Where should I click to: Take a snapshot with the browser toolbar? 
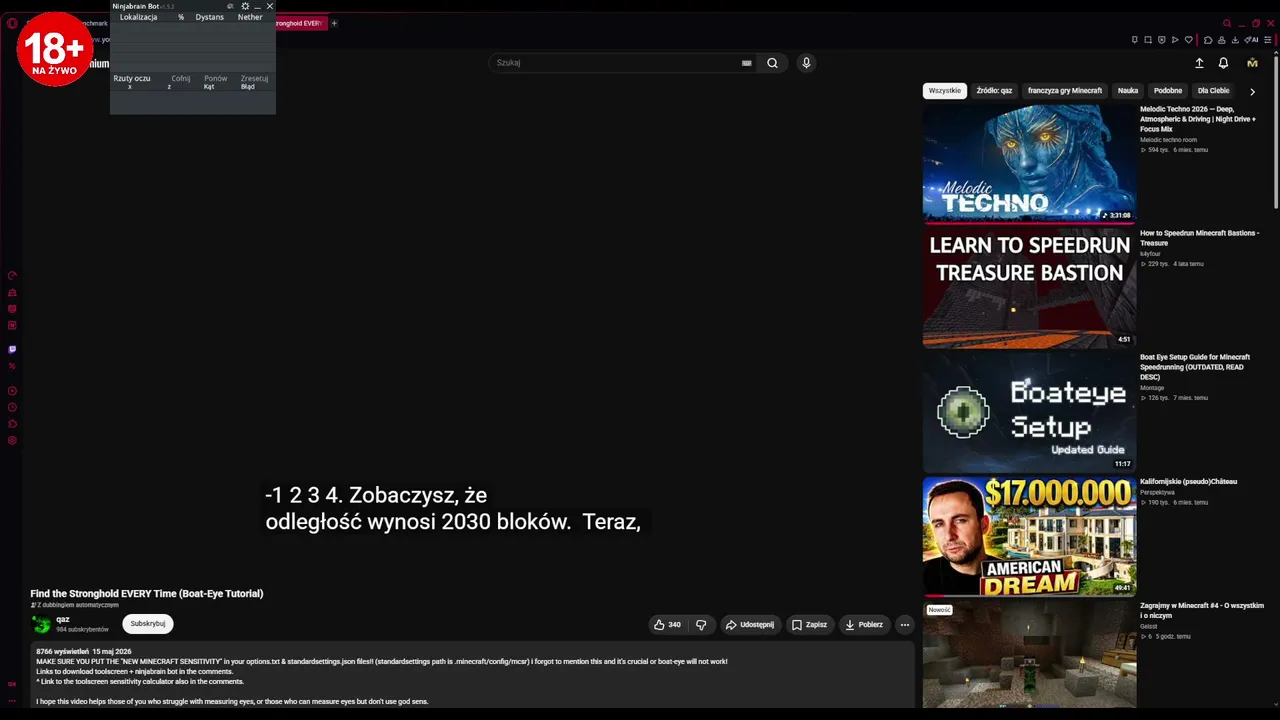click(1148, 40)
